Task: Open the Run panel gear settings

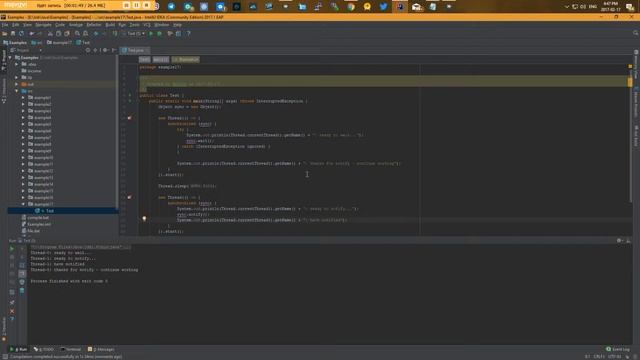Action: pos(620,241)
